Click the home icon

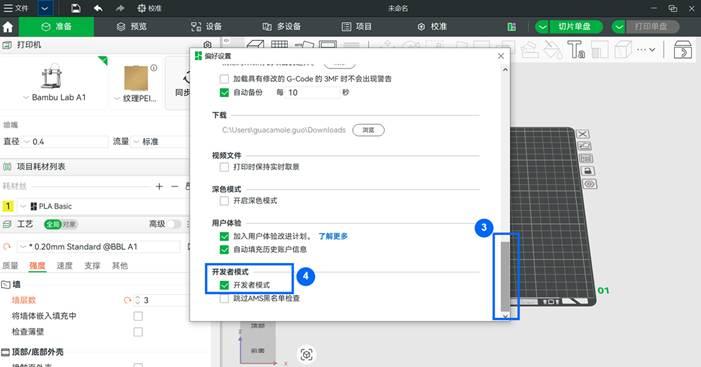8,27
